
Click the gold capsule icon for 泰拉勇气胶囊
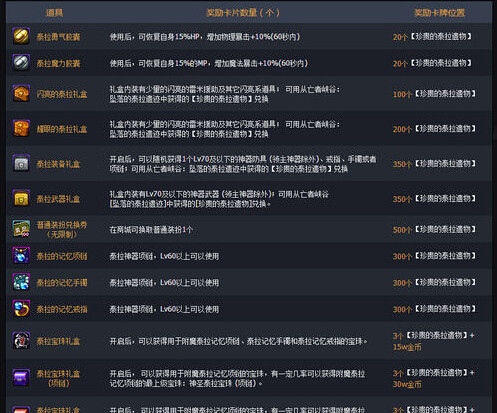click(x=21, y=36)
